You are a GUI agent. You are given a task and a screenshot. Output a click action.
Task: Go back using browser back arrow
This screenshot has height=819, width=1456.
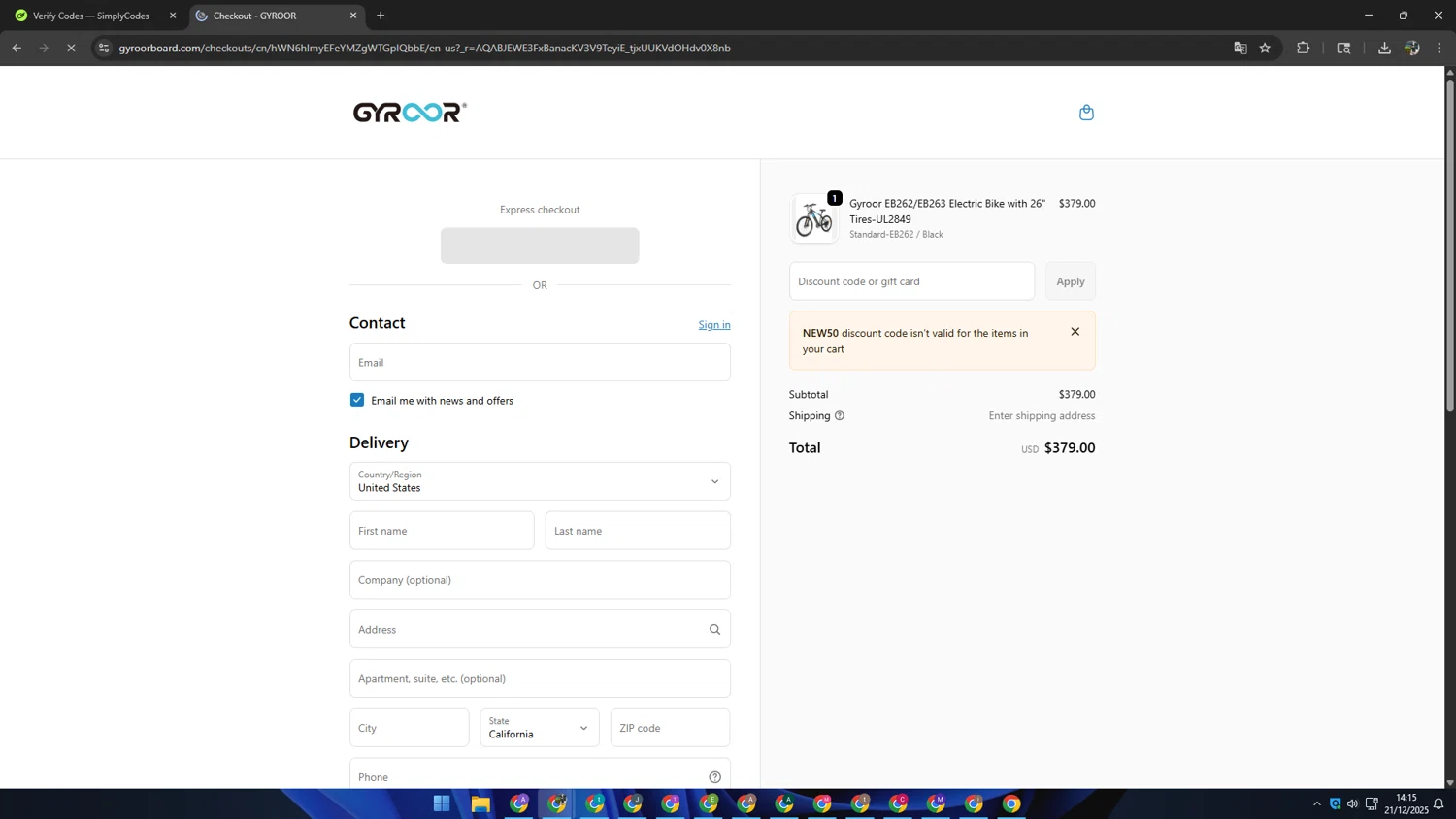(17, 48)
